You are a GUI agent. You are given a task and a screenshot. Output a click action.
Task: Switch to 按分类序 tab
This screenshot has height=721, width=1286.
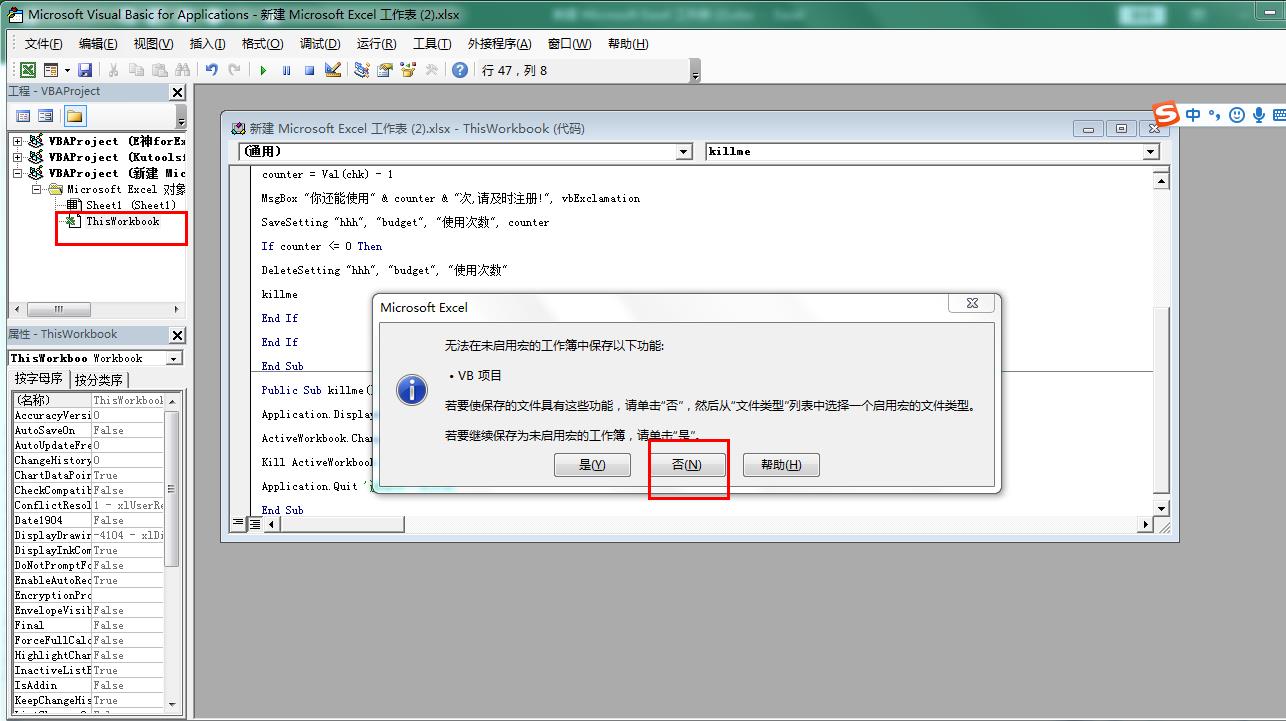(99, 379)
